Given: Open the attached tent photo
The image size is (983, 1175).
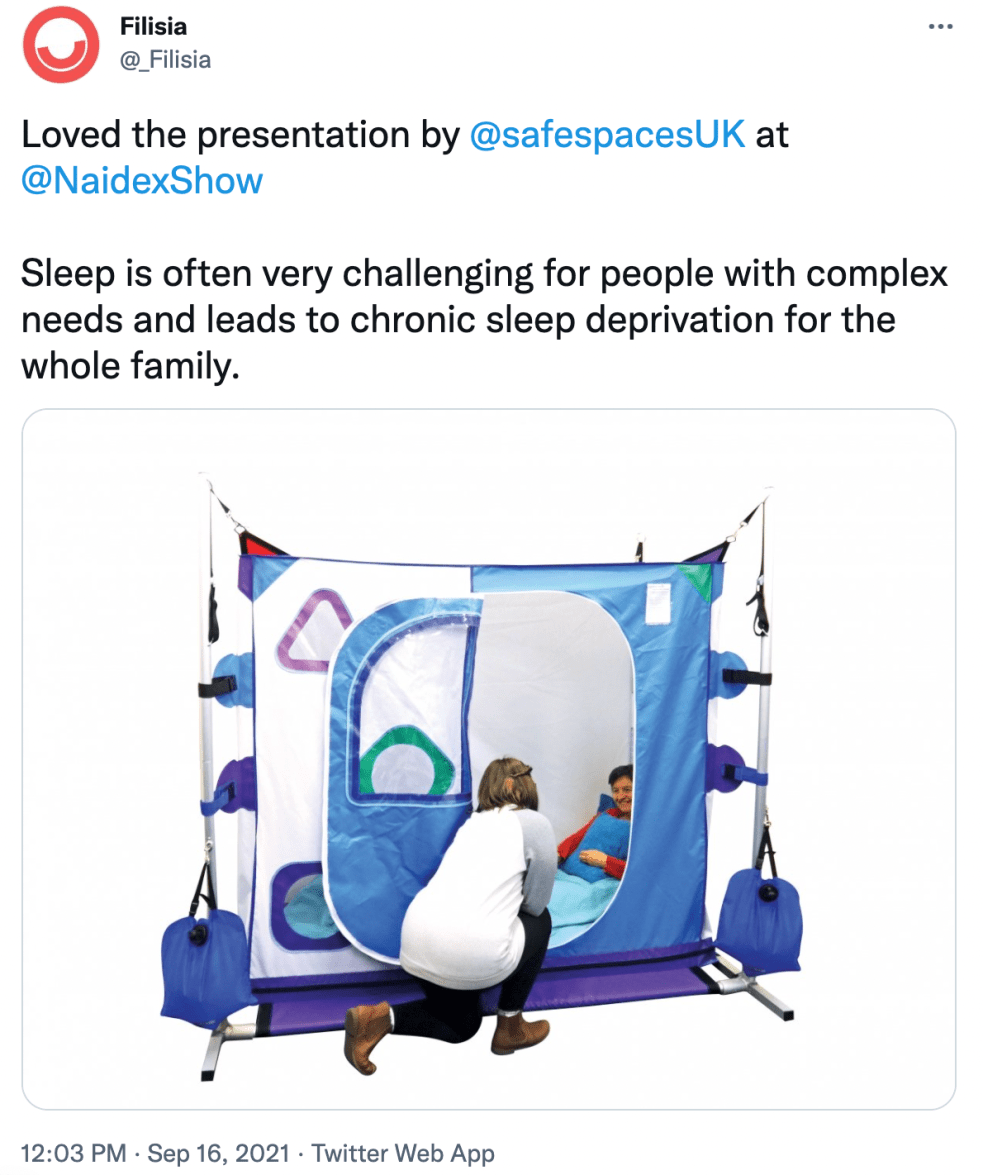Looking at the screenshot, I should click(x=489, y=758).
